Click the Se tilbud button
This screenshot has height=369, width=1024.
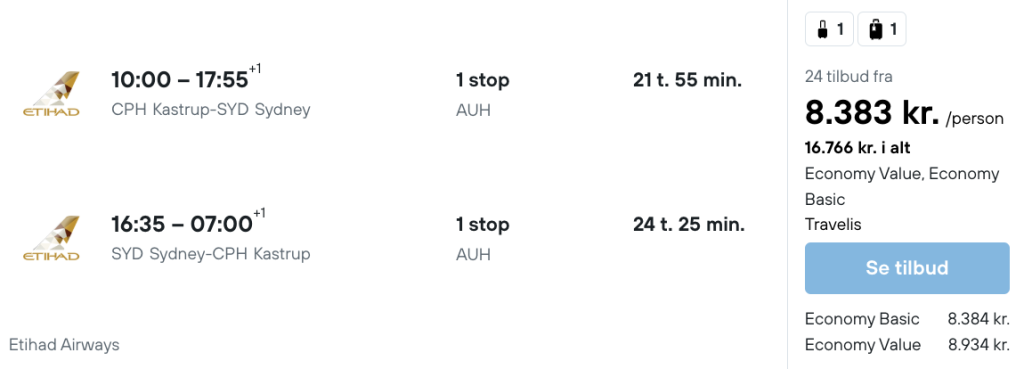point(906,268)
